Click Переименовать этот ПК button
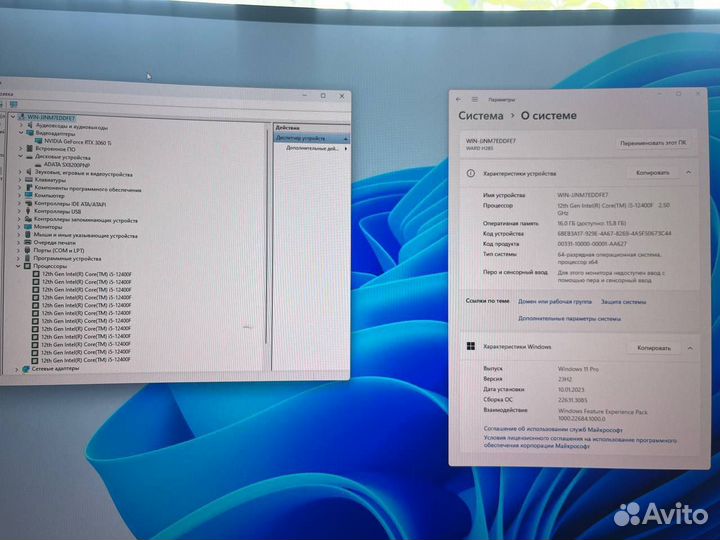Screen dimensions: 720x540 click(653, 143)
